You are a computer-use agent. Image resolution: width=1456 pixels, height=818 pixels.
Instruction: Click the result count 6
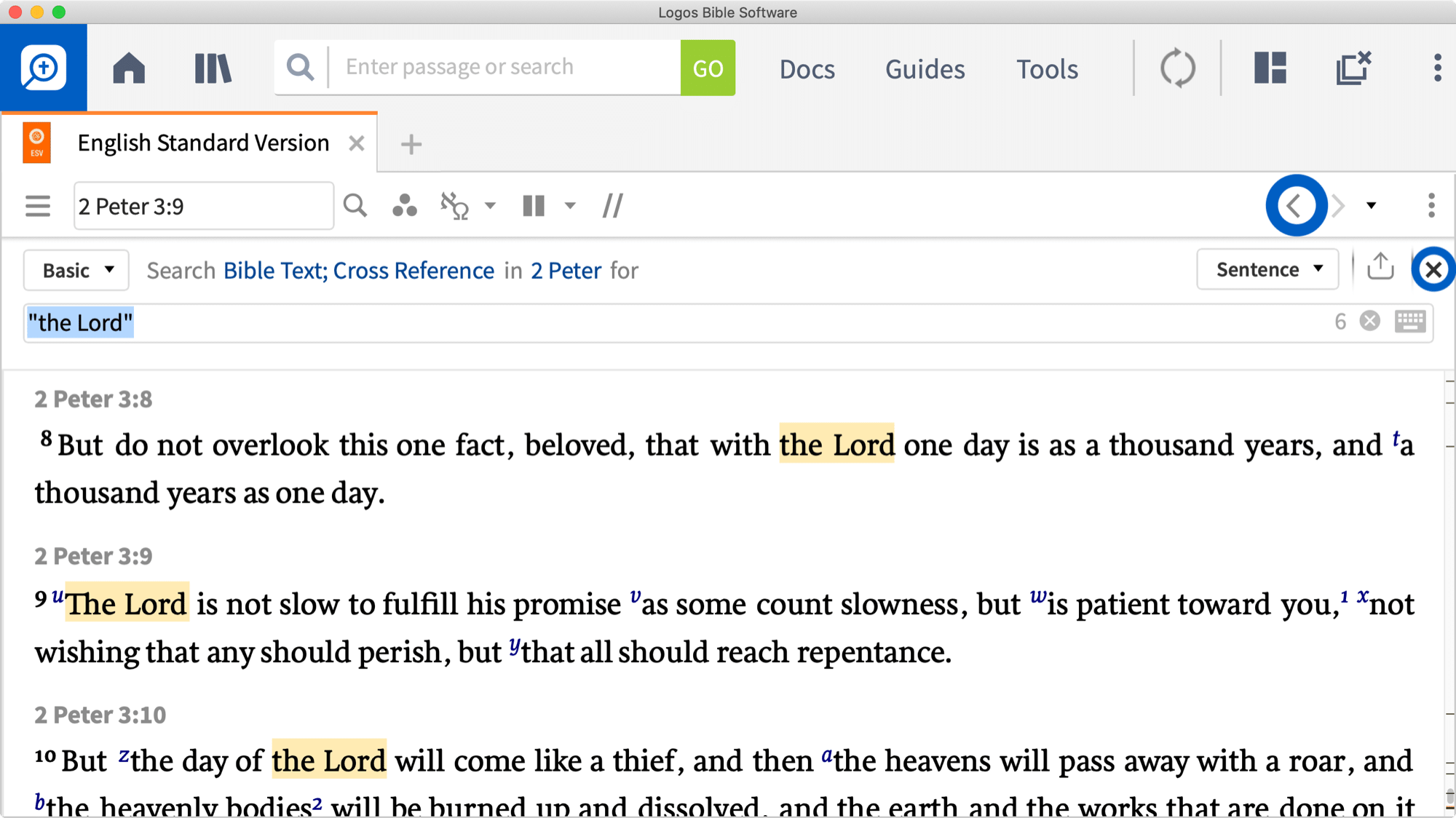[1340, 322]
